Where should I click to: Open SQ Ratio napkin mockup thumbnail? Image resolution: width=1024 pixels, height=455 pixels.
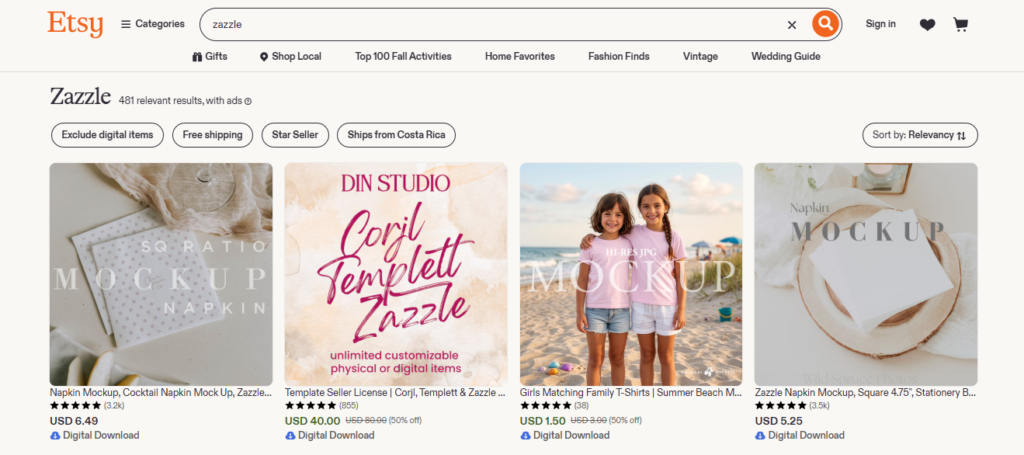pyautogui.click(x=161, y=274)
